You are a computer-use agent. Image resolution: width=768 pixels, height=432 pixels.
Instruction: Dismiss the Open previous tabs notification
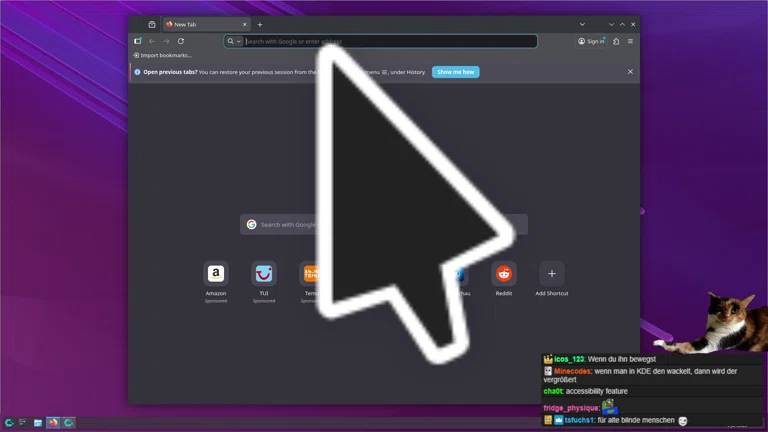tap(630, 72)
